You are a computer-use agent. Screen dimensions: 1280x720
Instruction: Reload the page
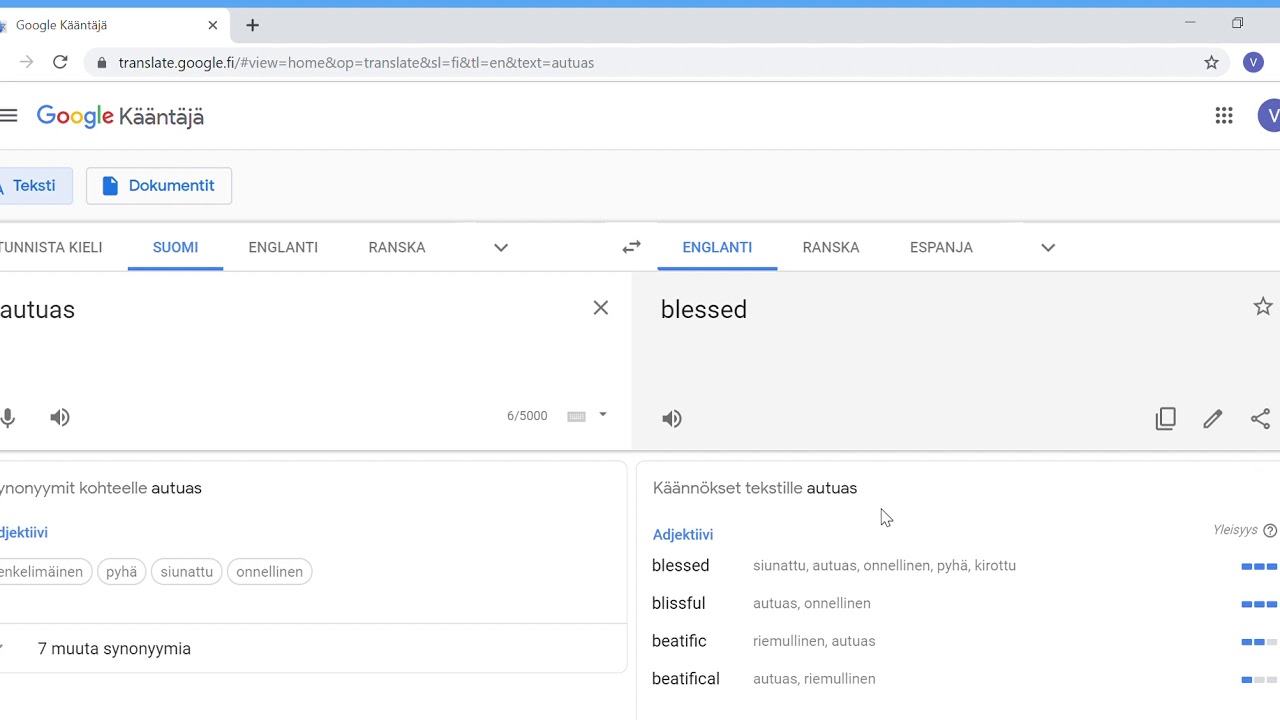[x=60, y=62]
